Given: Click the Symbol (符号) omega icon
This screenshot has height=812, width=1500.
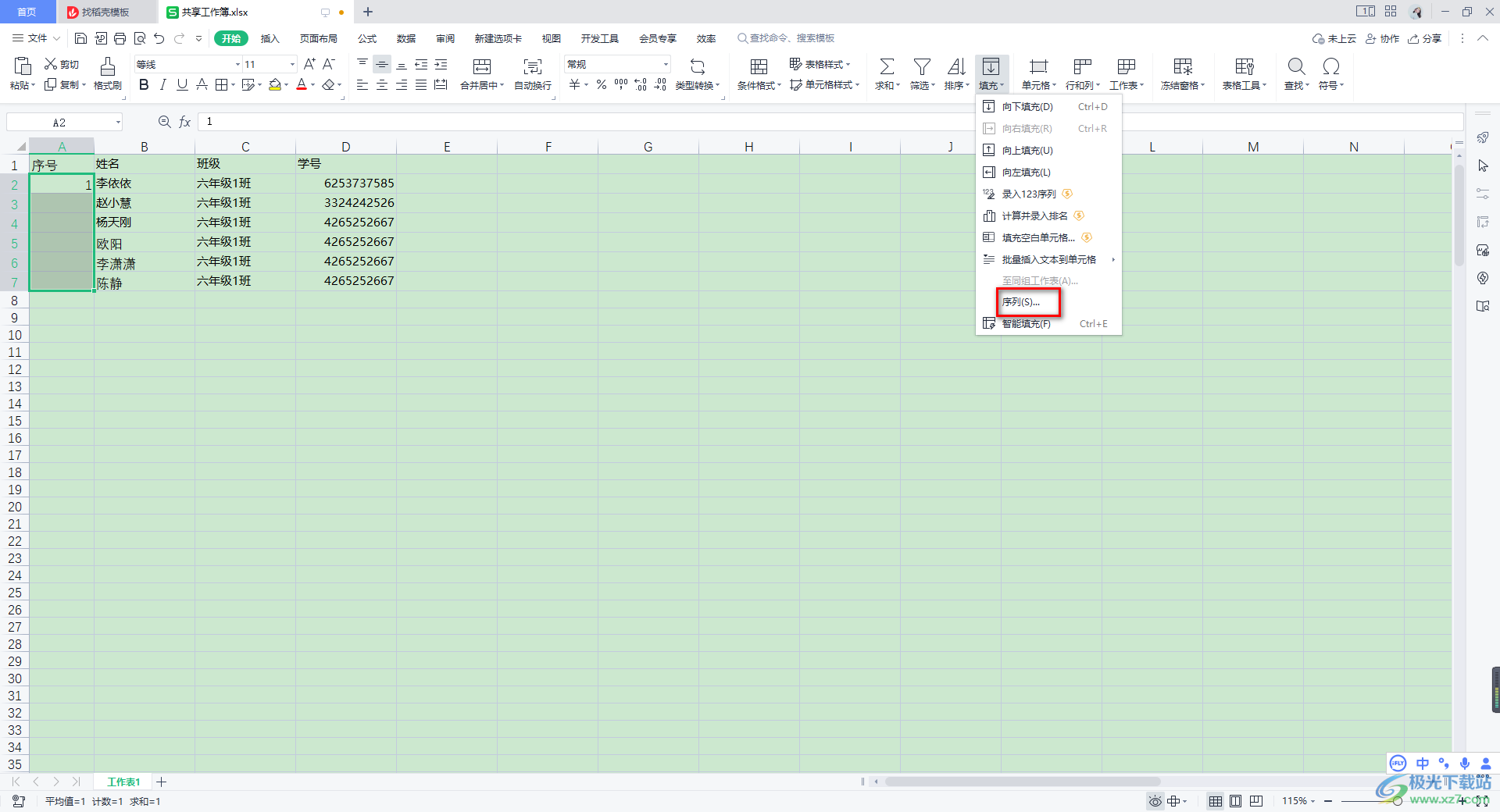Looking at the screenshot, I should click(x=1331, y=66).
